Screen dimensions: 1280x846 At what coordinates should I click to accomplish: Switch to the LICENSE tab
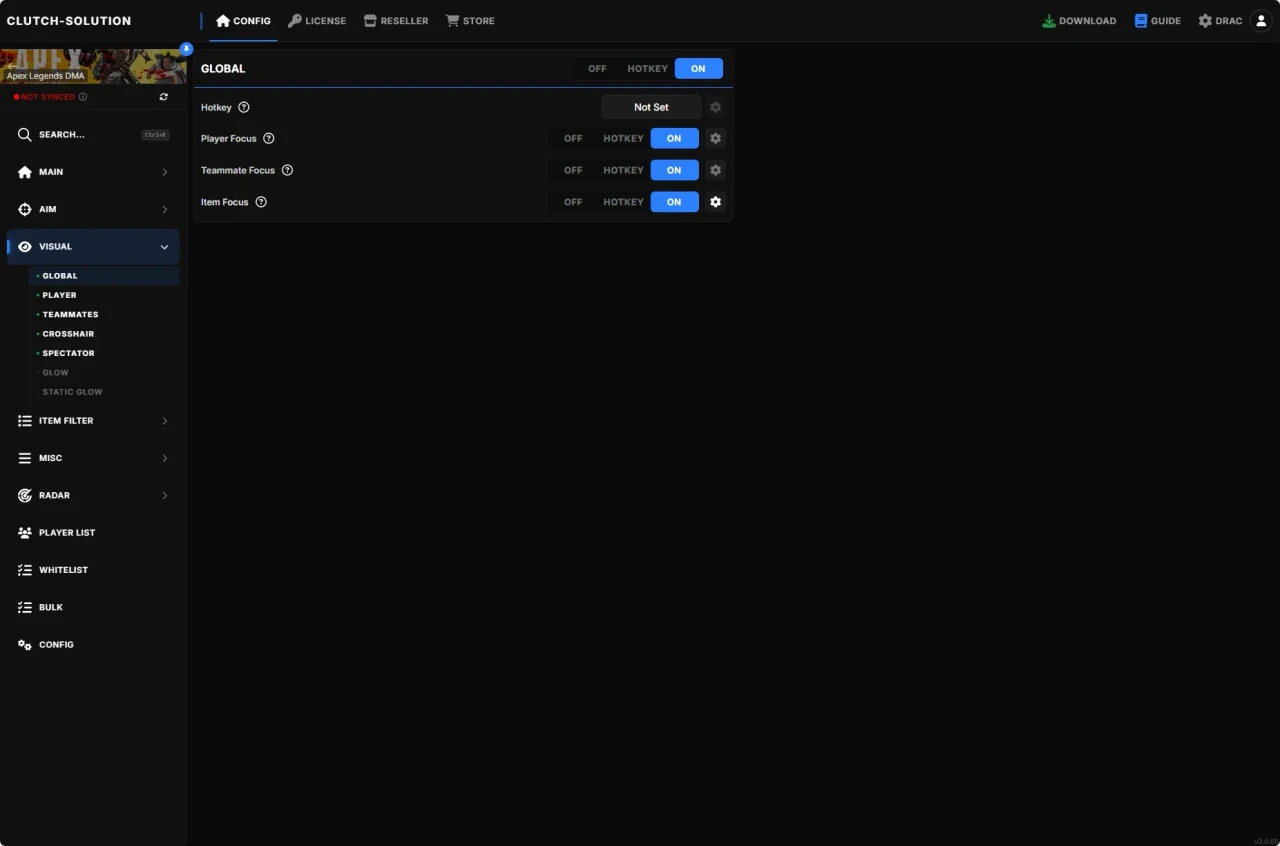pyautogui.click(x=317, y=20)
